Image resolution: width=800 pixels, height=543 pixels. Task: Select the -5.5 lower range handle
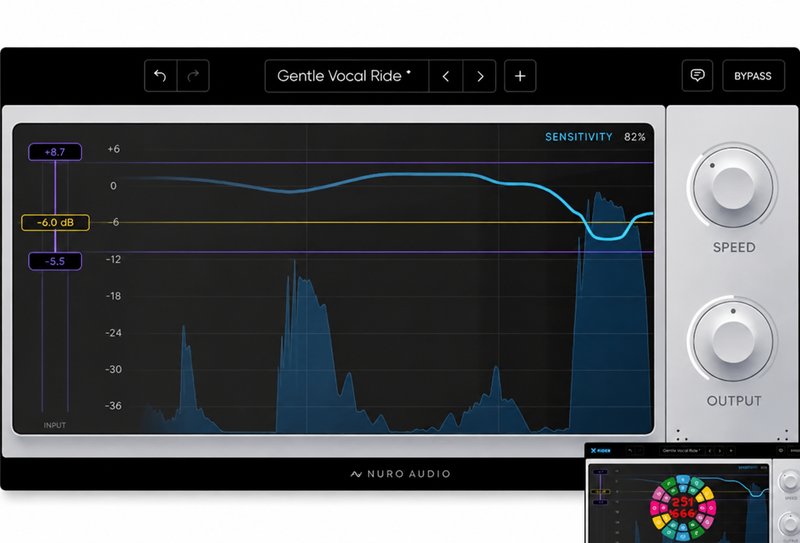55,261
